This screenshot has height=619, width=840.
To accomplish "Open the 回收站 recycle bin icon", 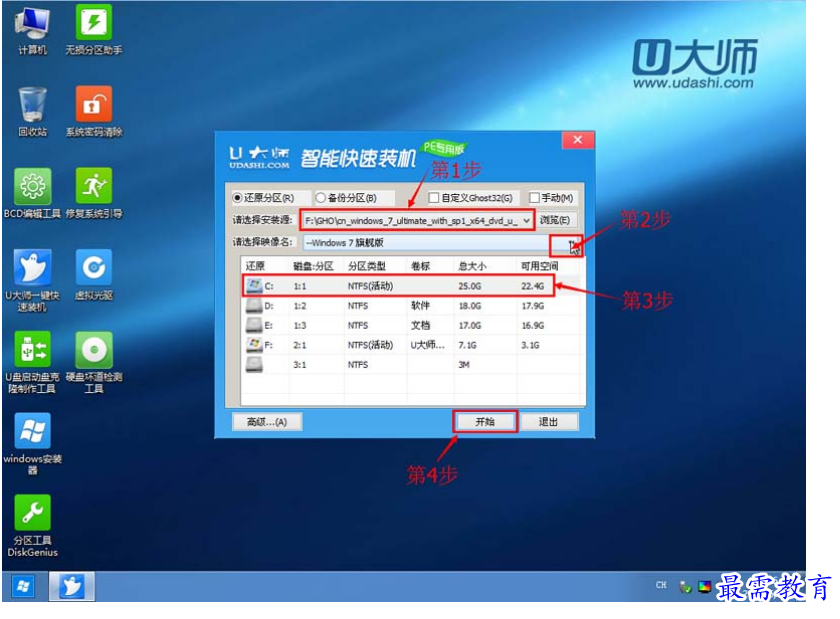I will click(32, 111).
